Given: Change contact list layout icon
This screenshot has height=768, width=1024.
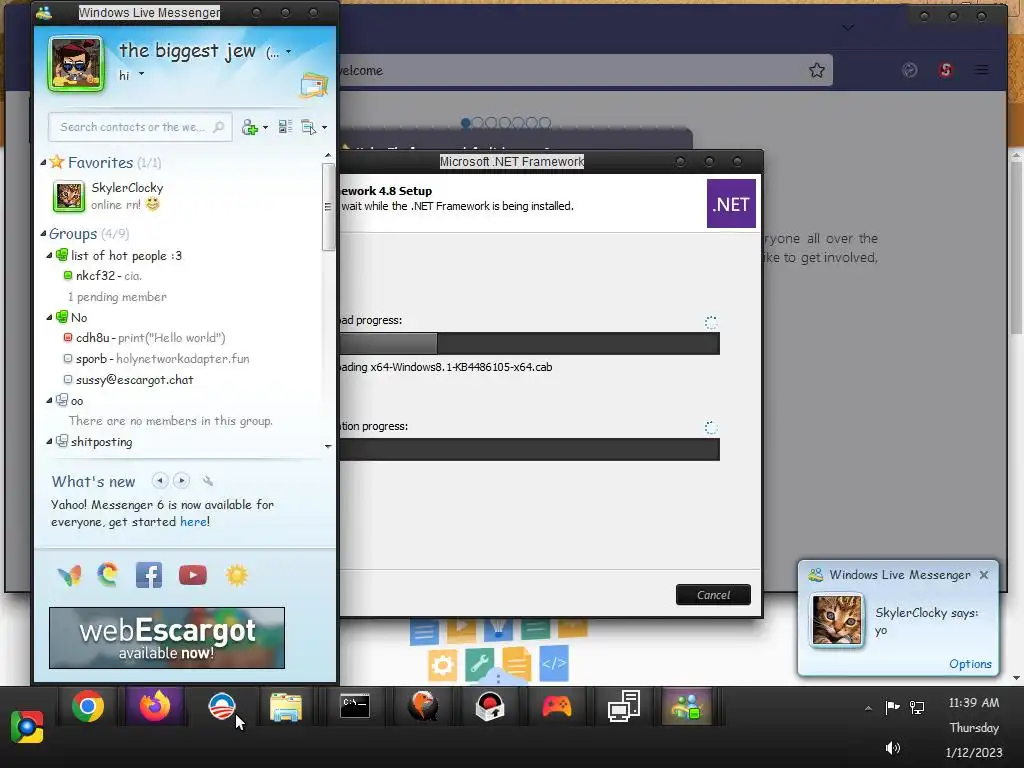Looking at the screenshot, I should point(285,127).
